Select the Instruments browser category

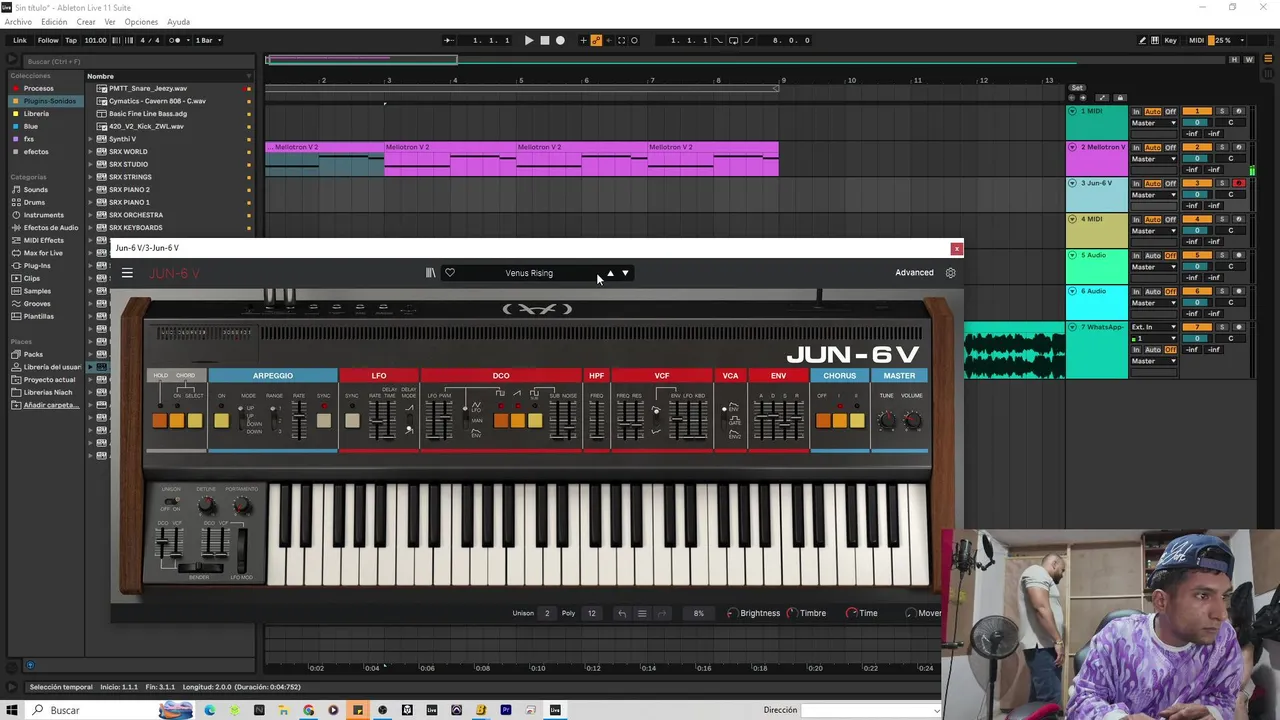pyautogui.click(x=43, y=215)
